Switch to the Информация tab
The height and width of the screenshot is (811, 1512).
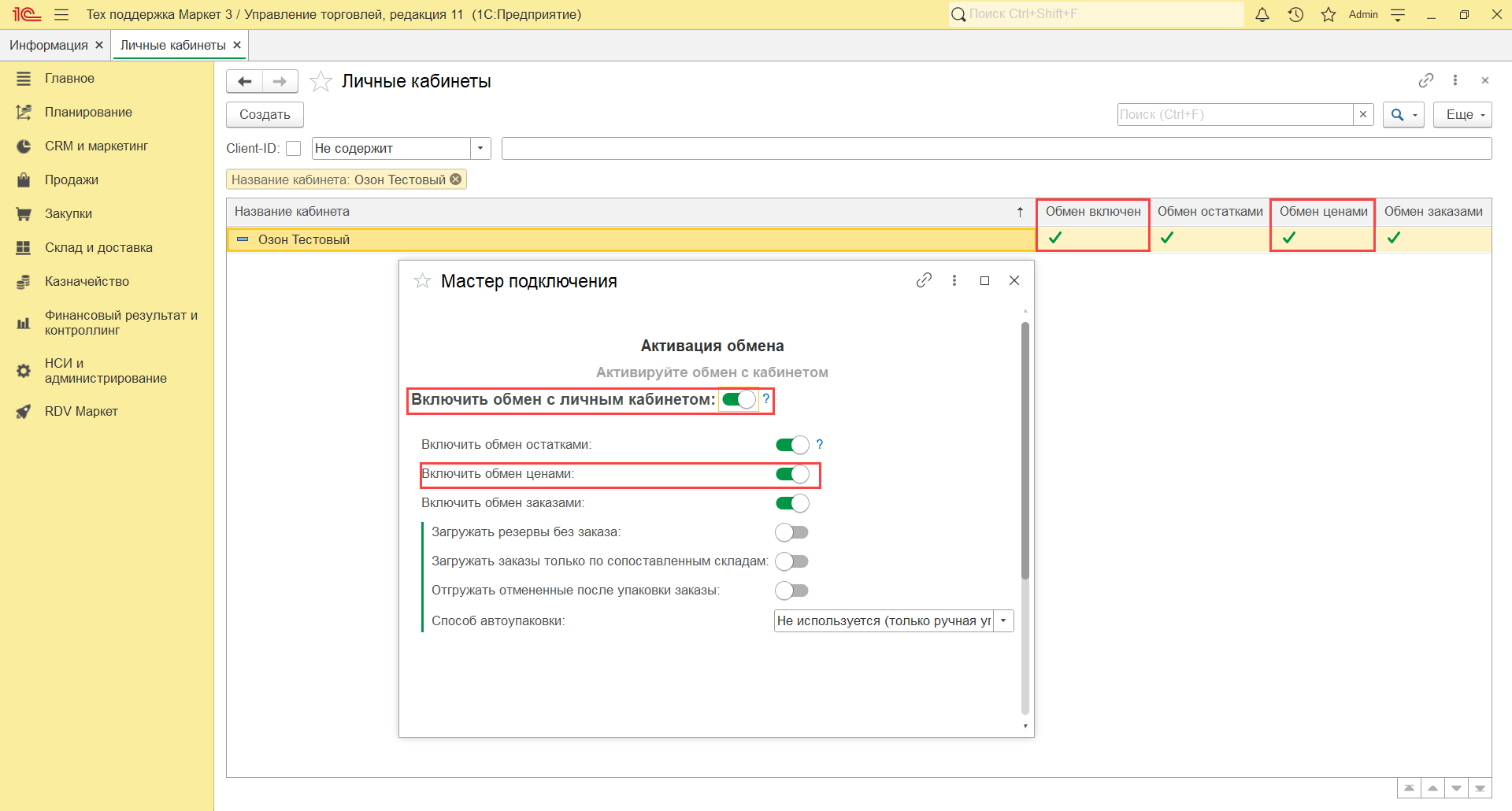[49, 46]
